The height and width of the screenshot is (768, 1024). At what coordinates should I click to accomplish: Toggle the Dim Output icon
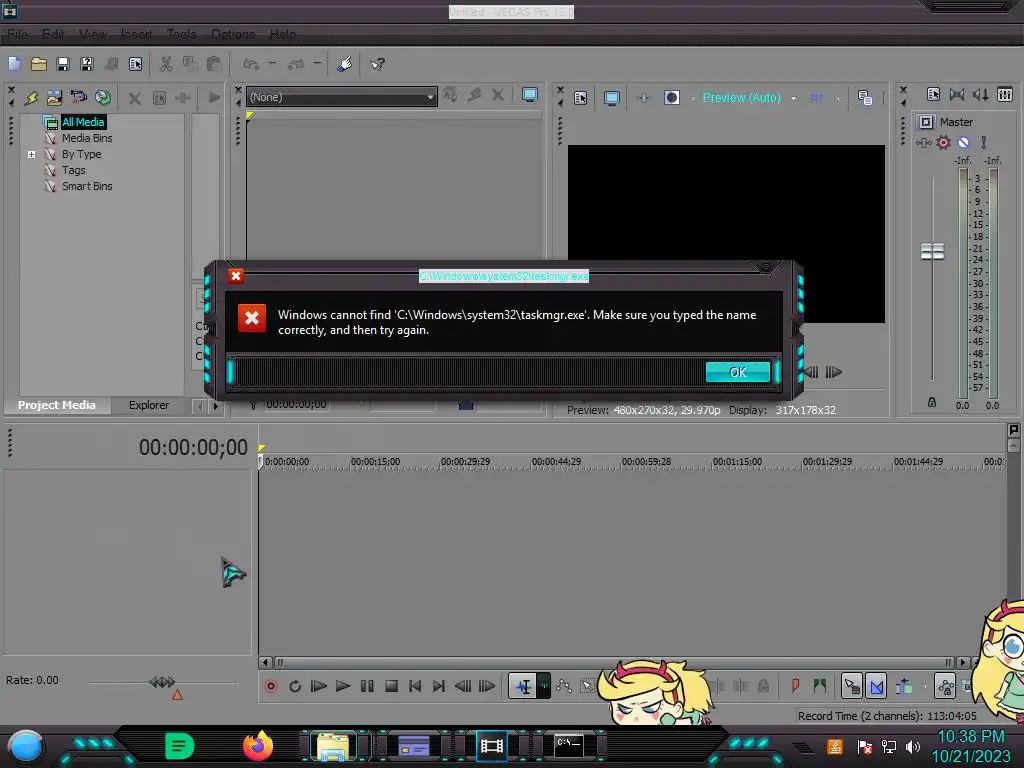[980, 95]
